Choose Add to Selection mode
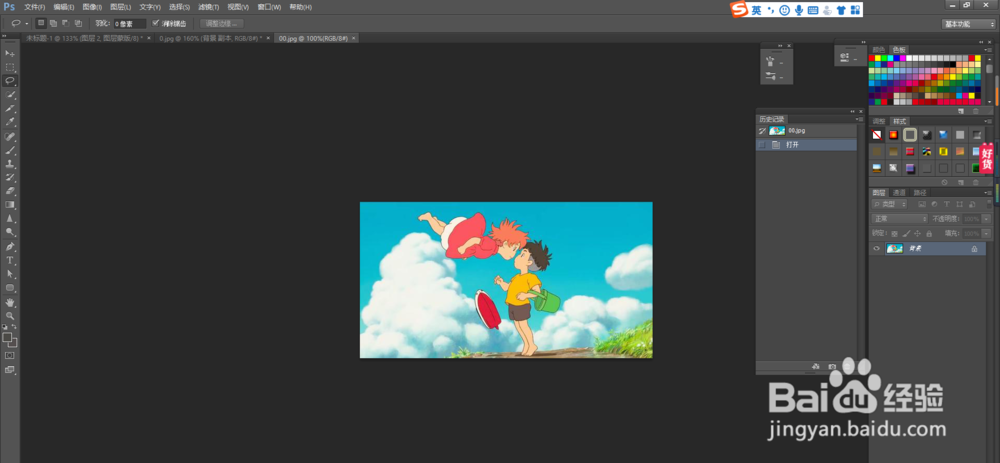 [x=53, y=24]
